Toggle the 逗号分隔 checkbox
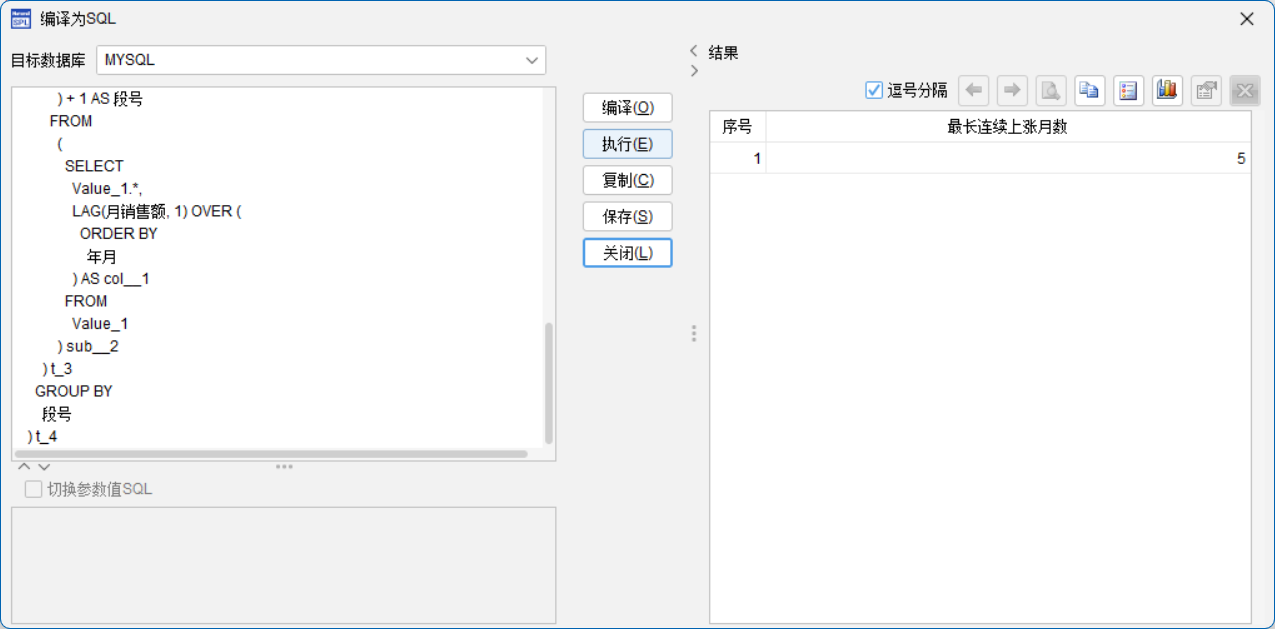Image resolution: width=1275 pixels, height=629 pixels. 874,91
